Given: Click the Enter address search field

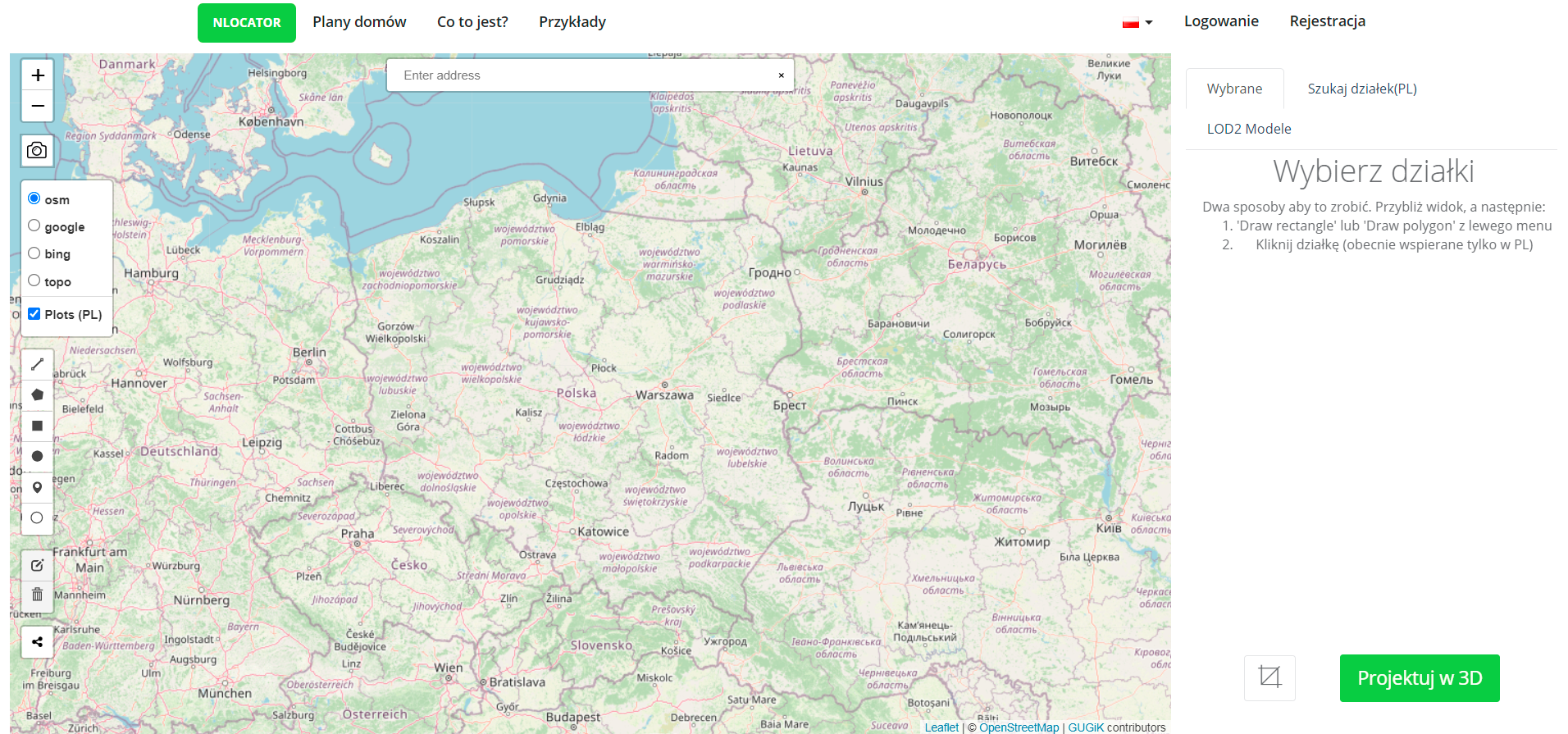Looking at the screenshot, I should (x=582, y=75).
